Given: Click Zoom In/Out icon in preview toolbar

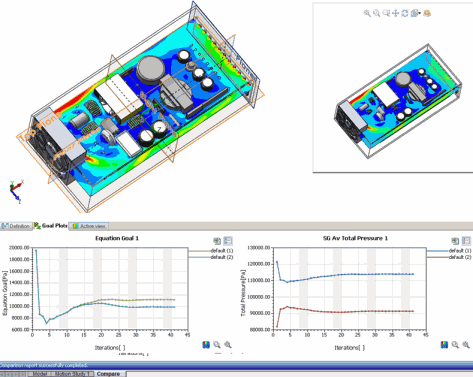Looking at the screenshot, I should [377, 13].
